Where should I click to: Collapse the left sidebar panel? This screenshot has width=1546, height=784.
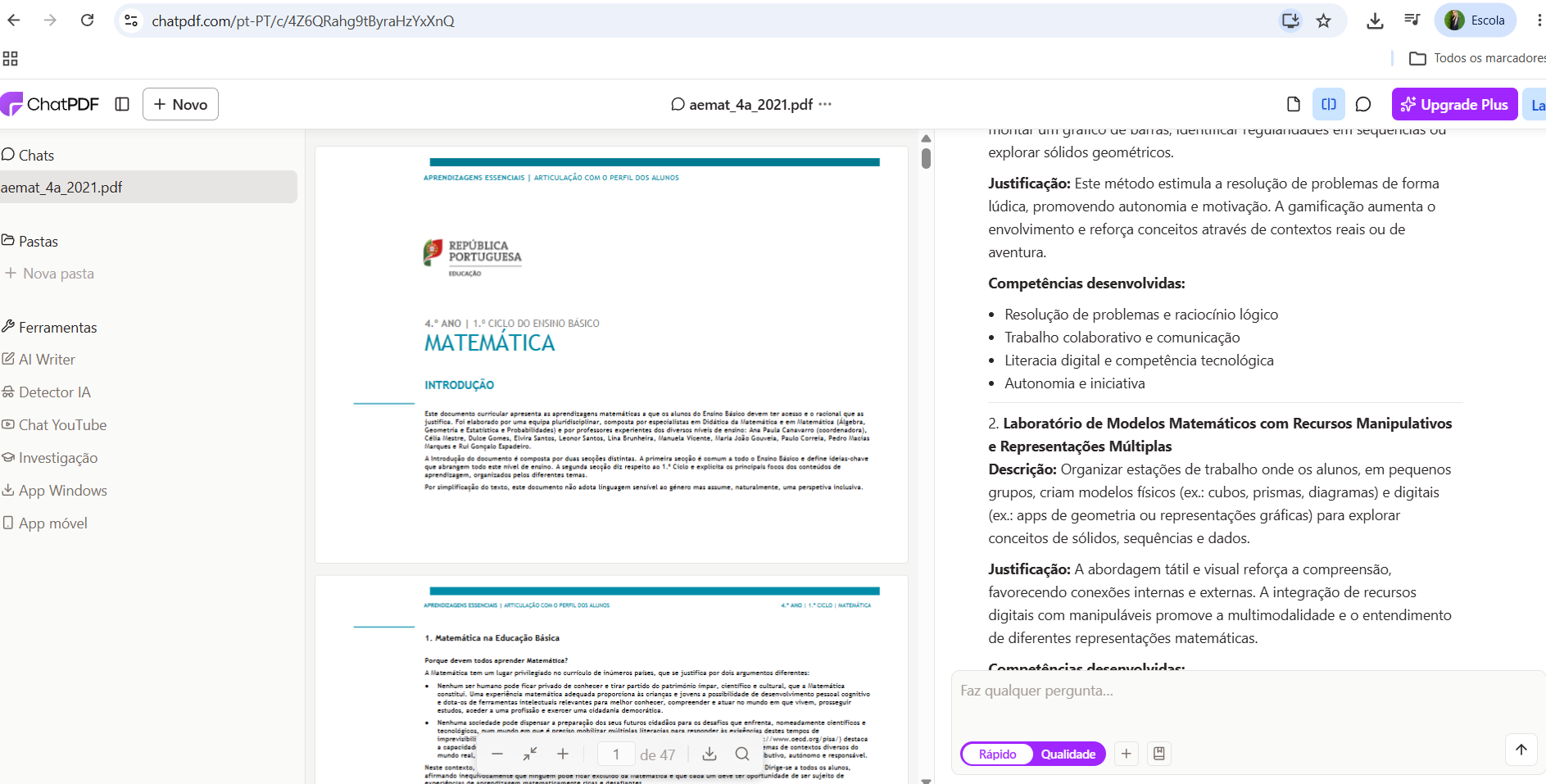coord(122,104)
